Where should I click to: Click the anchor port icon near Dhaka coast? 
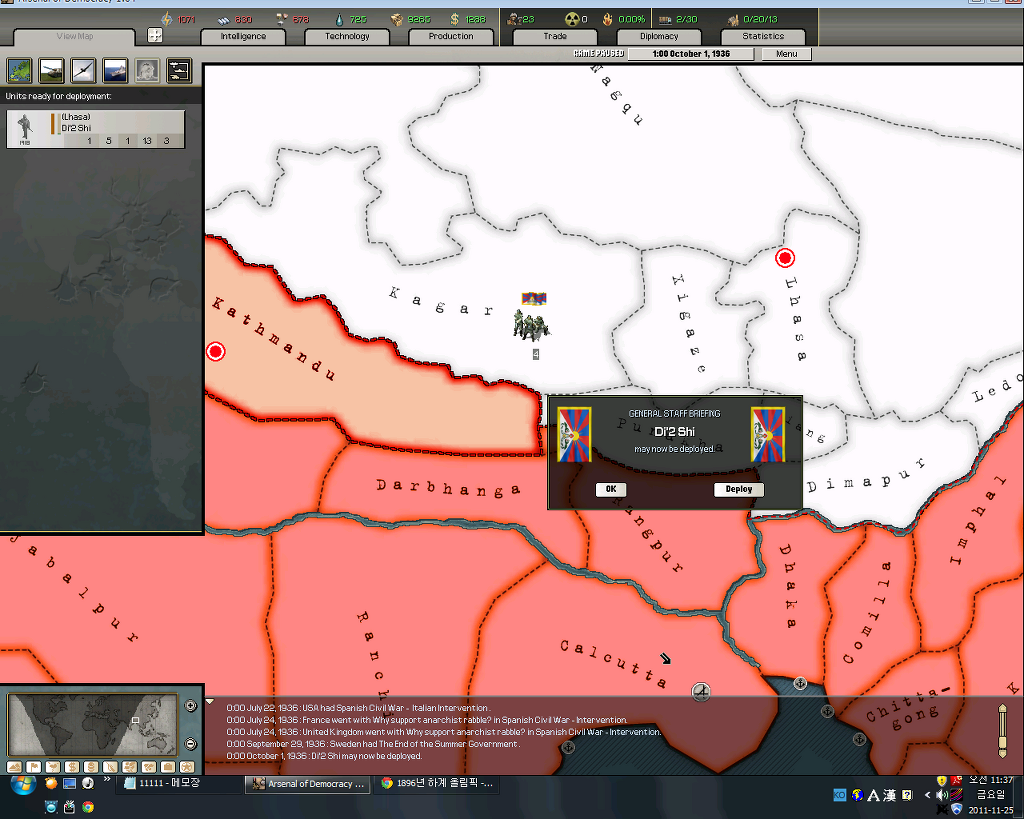[800, 684]
